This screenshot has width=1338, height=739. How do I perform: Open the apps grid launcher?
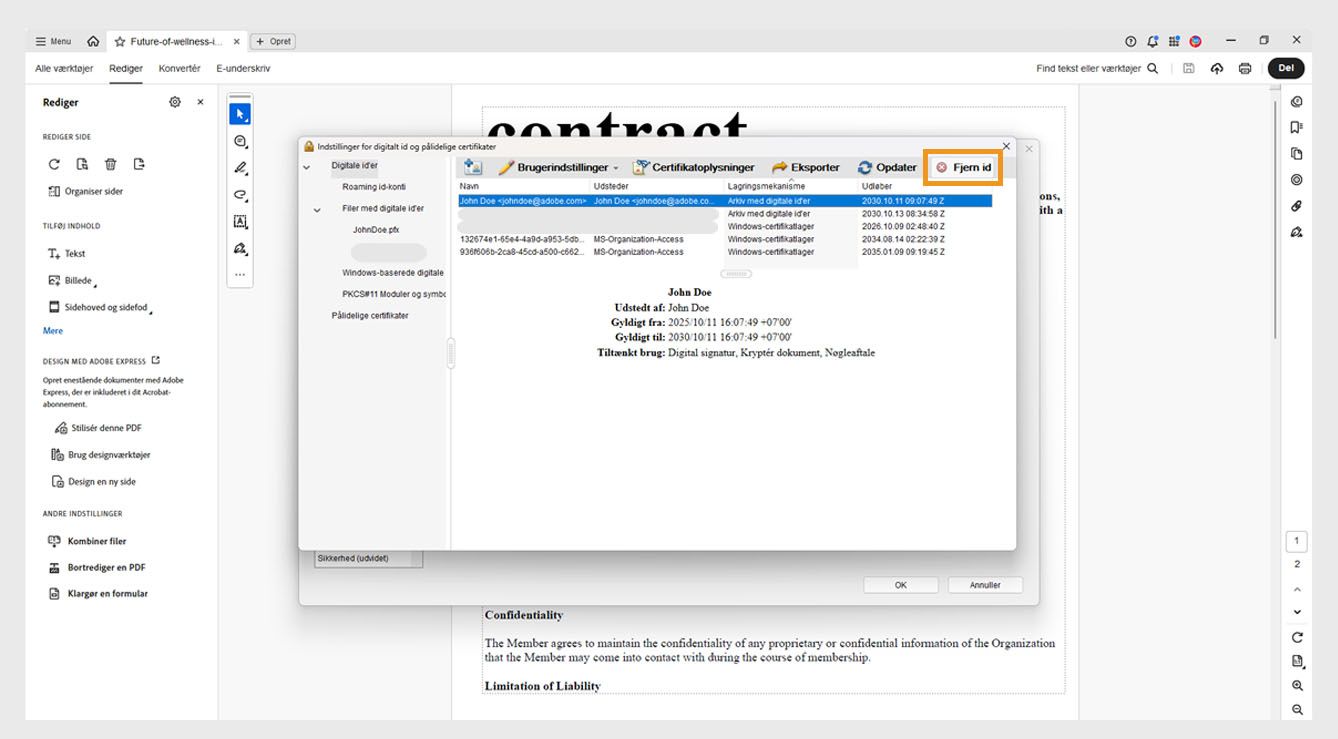point(1174,41)
